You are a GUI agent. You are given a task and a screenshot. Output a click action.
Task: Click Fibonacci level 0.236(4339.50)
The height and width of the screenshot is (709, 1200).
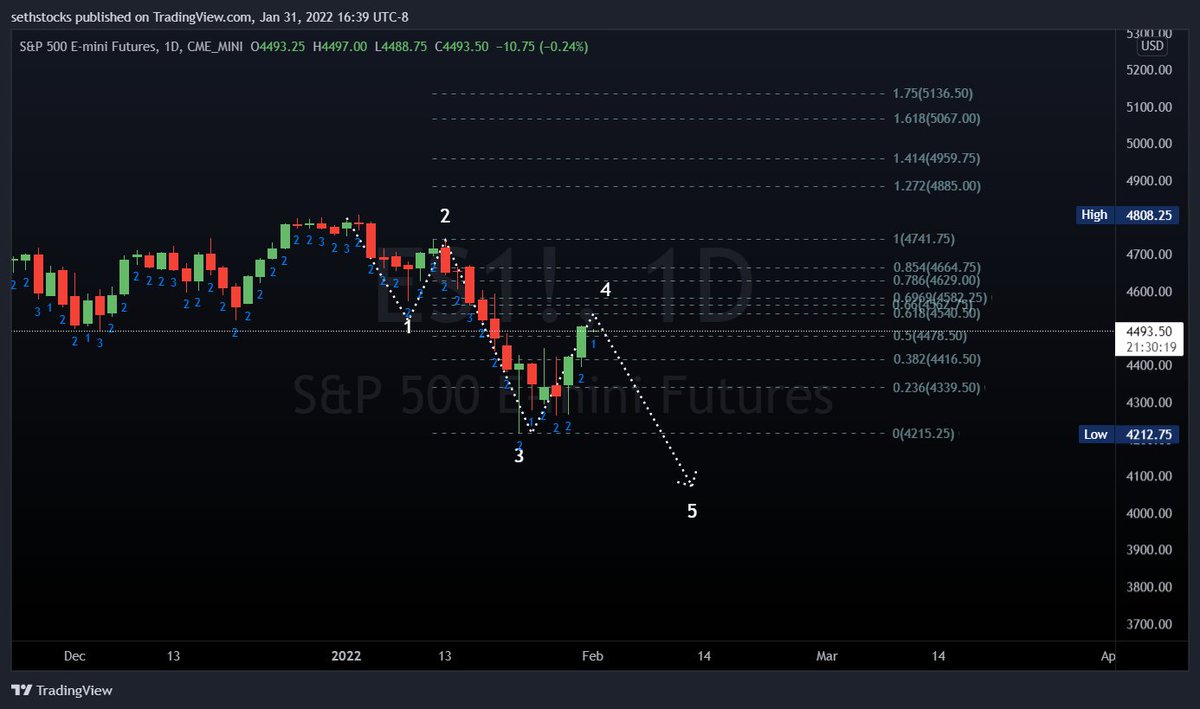[936, 387]
